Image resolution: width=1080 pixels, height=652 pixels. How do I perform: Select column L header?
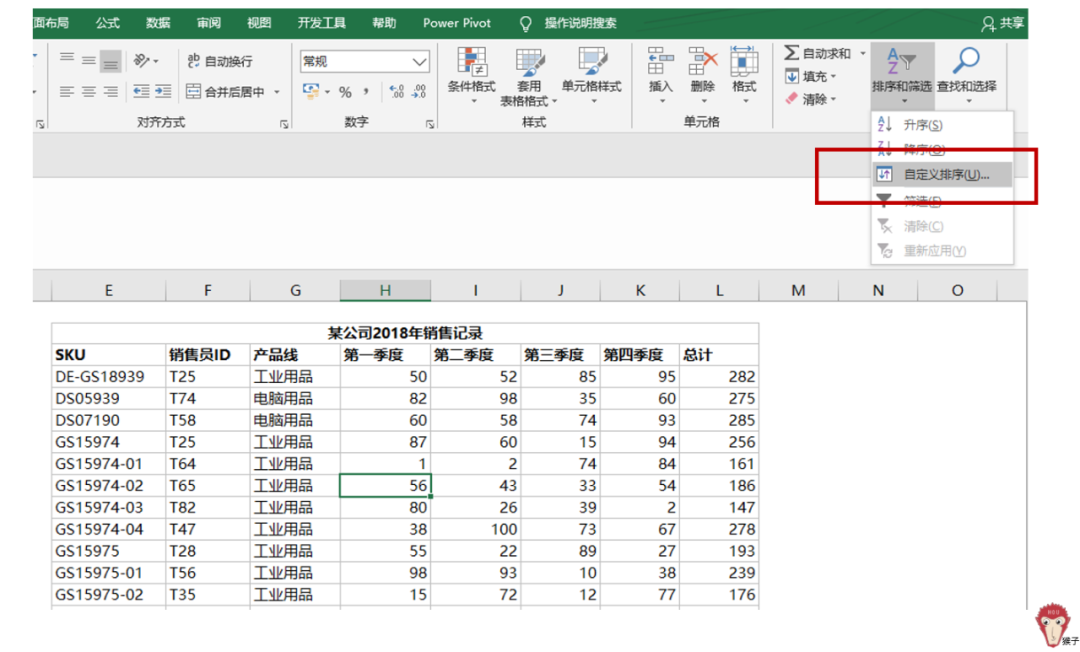pos(719,291)
